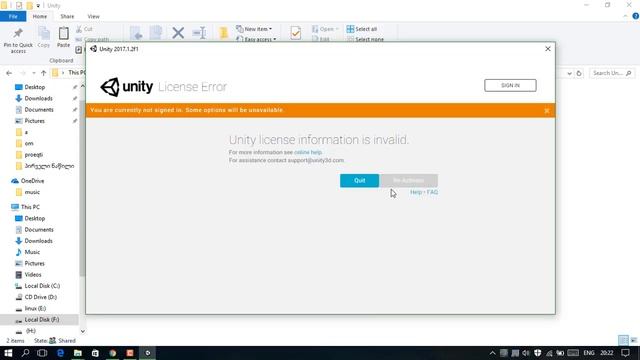Switch to details view icon
Image resolution: width=640 pixels, height=360 pixels.
[x=623, y=340]
